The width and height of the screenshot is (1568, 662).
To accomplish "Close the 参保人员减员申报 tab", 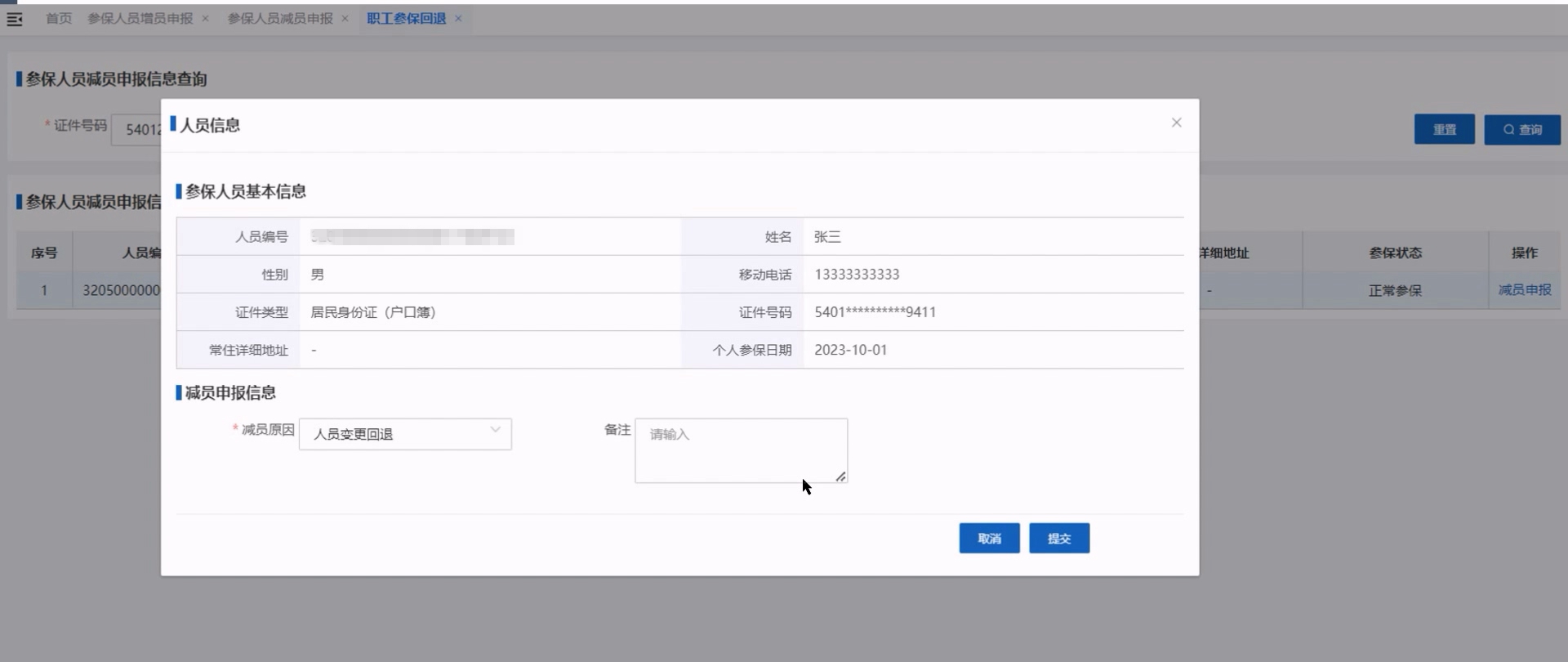I will click(x=345, y=19).
